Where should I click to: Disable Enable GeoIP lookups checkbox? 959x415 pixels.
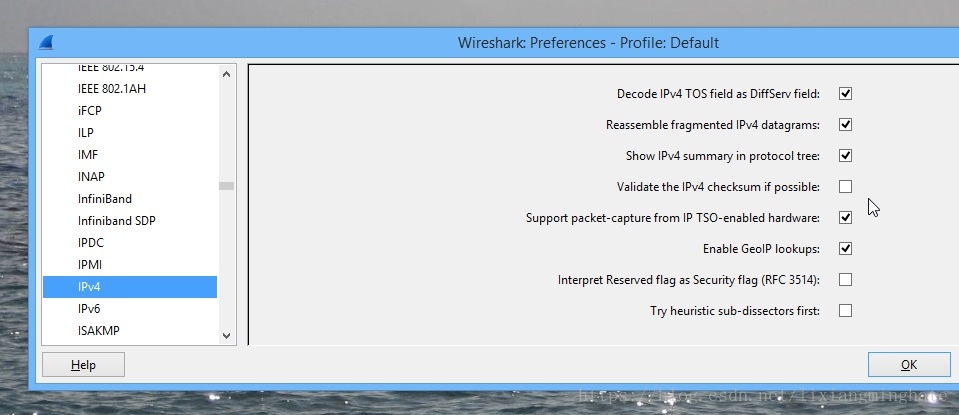coord(845,249)
